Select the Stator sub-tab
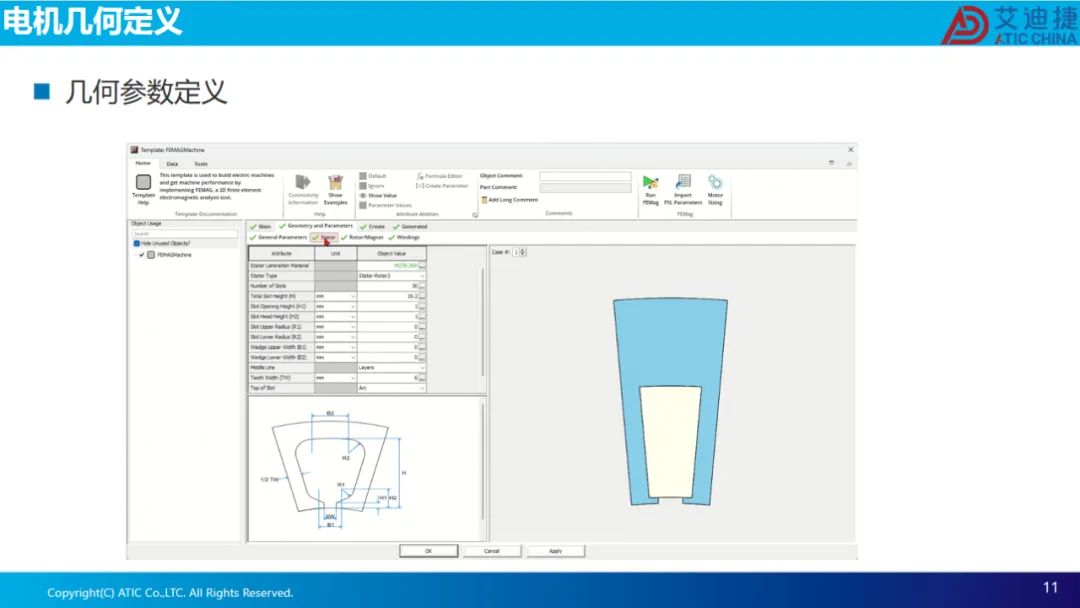Viewport: 1080px width, 608px height. point(324,238)
